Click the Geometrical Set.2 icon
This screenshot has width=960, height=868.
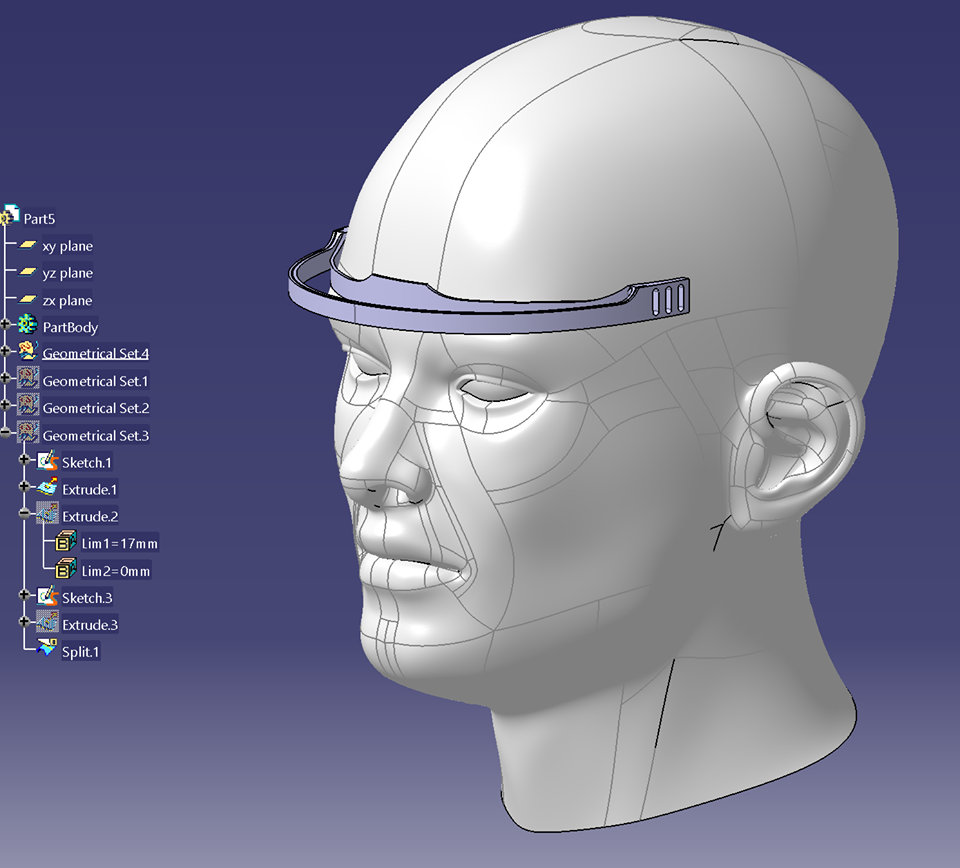tap(28, 405)
